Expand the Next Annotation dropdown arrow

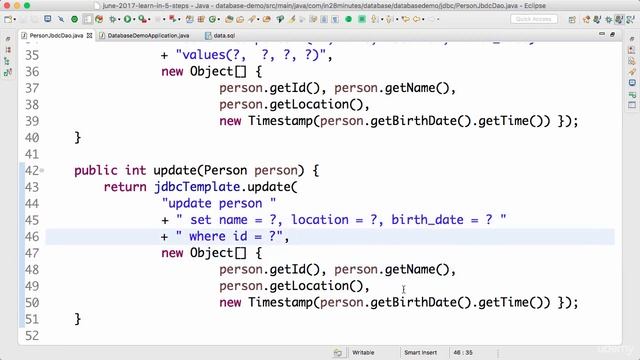point(382,19)
